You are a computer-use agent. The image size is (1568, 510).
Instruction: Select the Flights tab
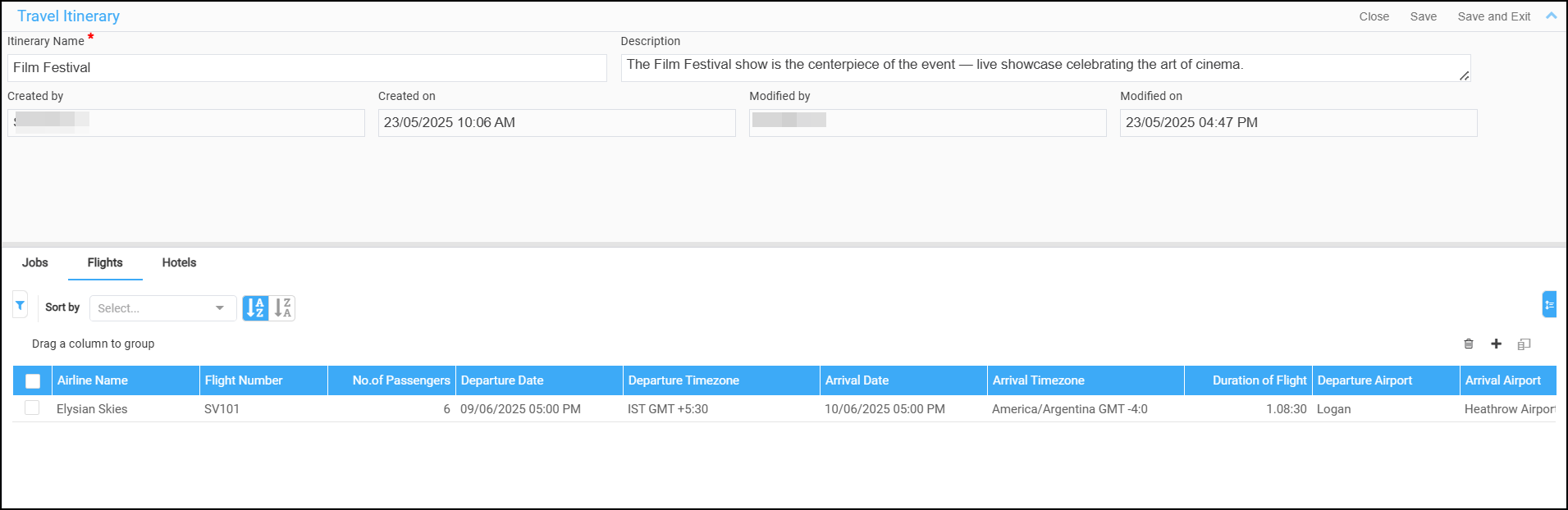tap(105, 262)
